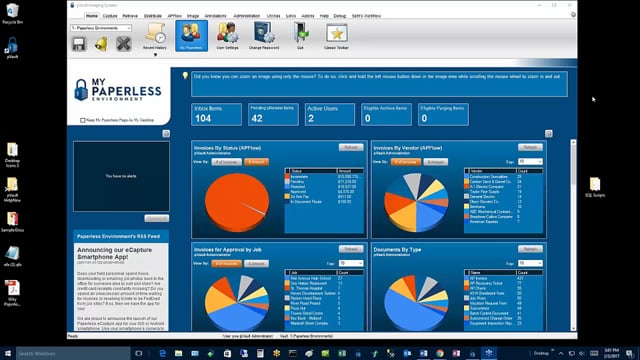Open the Retrieve ribbon tab
This screenshot has width=640, height=360.
coord(130,16)
